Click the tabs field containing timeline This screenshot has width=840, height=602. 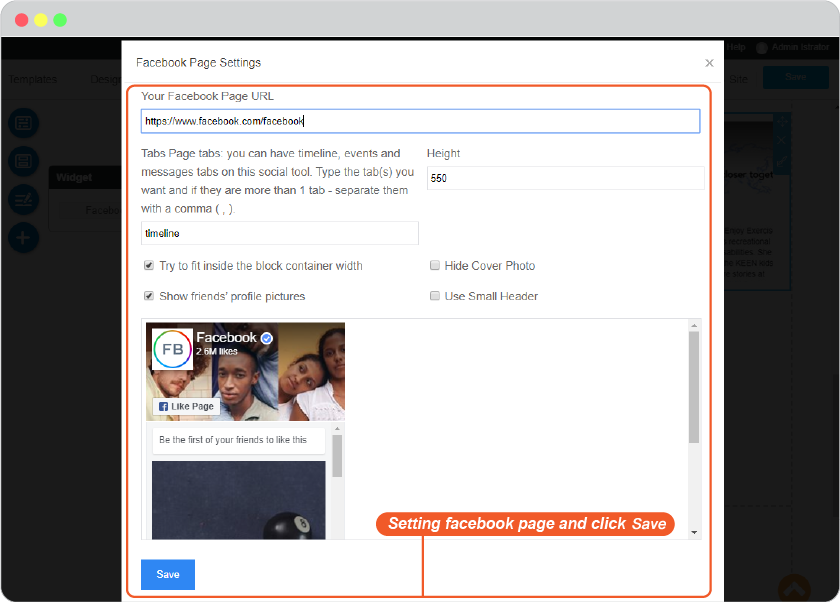[x=280, y=233]
